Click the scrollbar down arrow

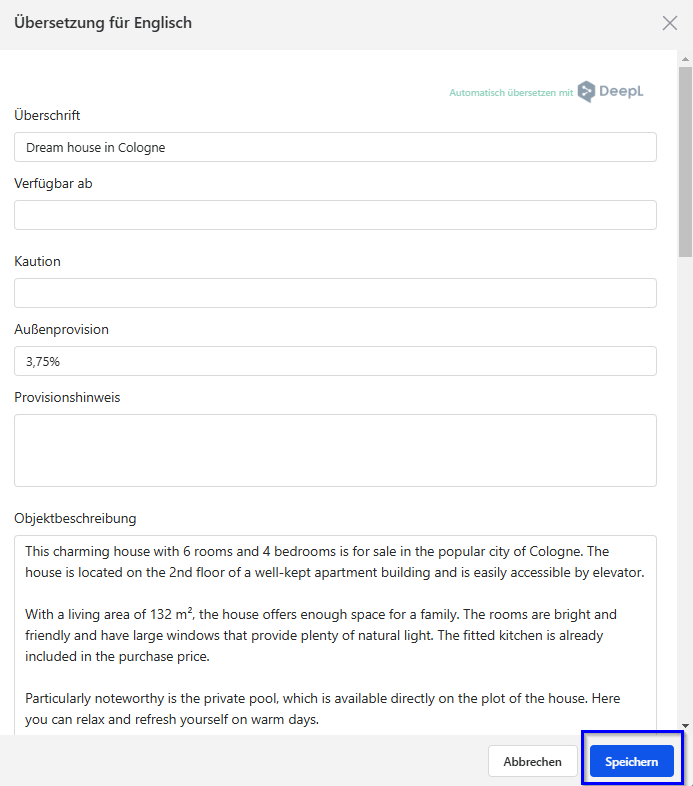[685, 726]
